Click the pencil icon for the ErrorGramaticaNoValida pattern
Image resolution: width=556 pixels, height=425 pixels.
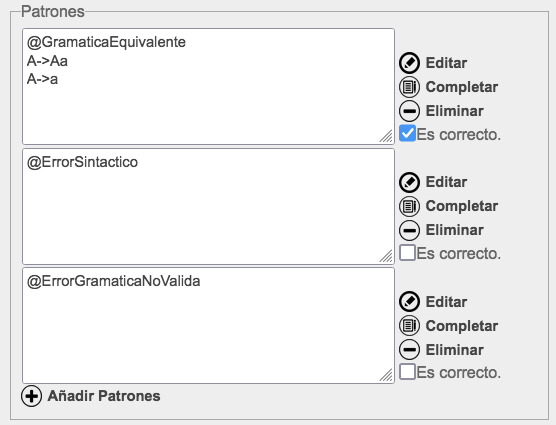(x=410, y=302)
